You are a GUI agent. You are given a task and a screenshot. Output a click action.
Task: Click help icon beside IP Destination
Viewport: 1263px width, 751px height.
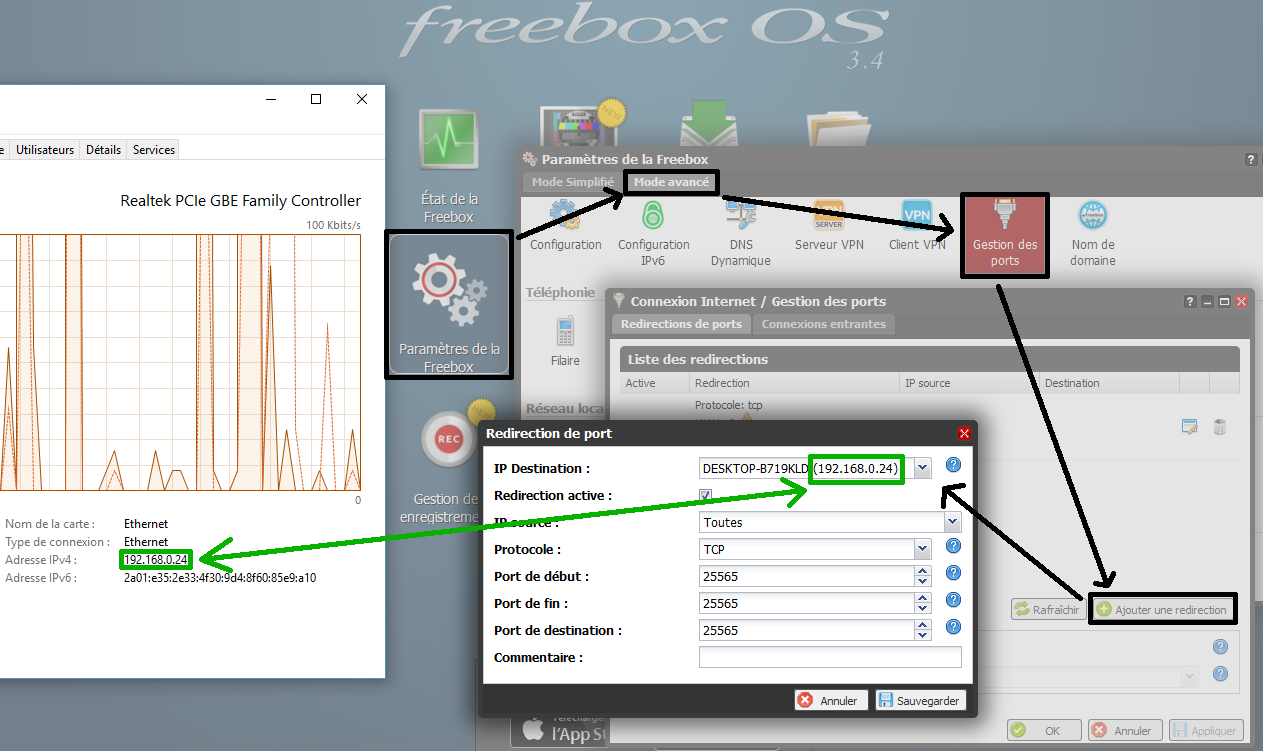(953, 465)
